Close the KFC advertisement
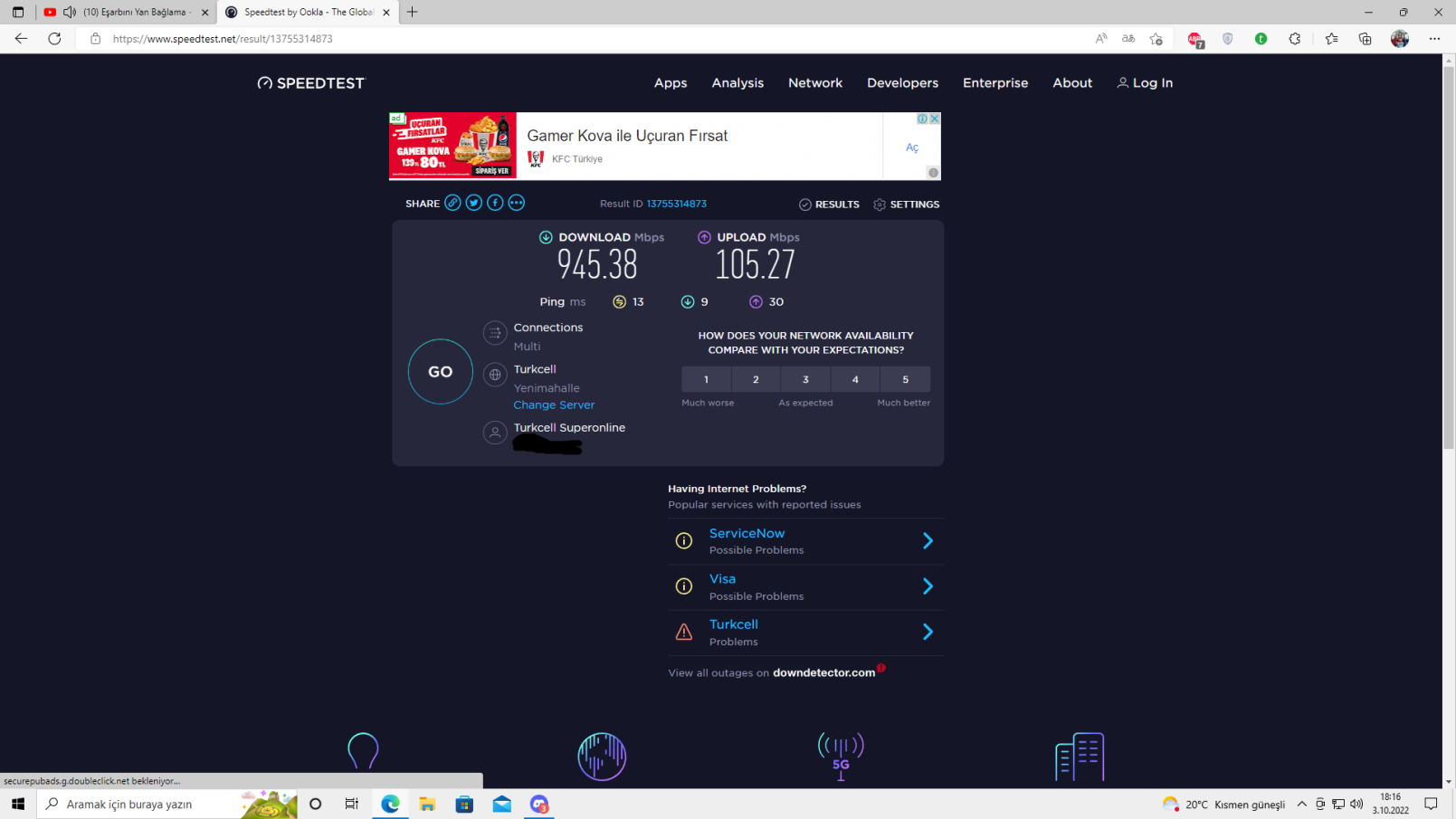The image size is (1456, 819). 935,119
